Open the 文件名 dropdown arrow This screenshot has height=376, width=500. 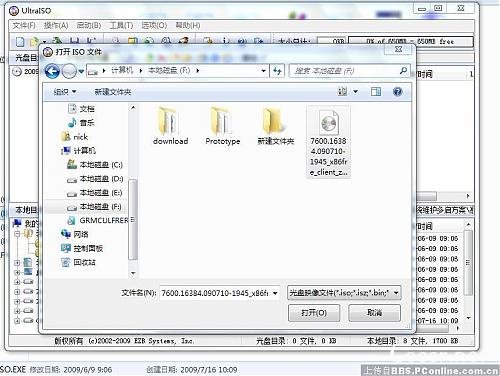275,293
